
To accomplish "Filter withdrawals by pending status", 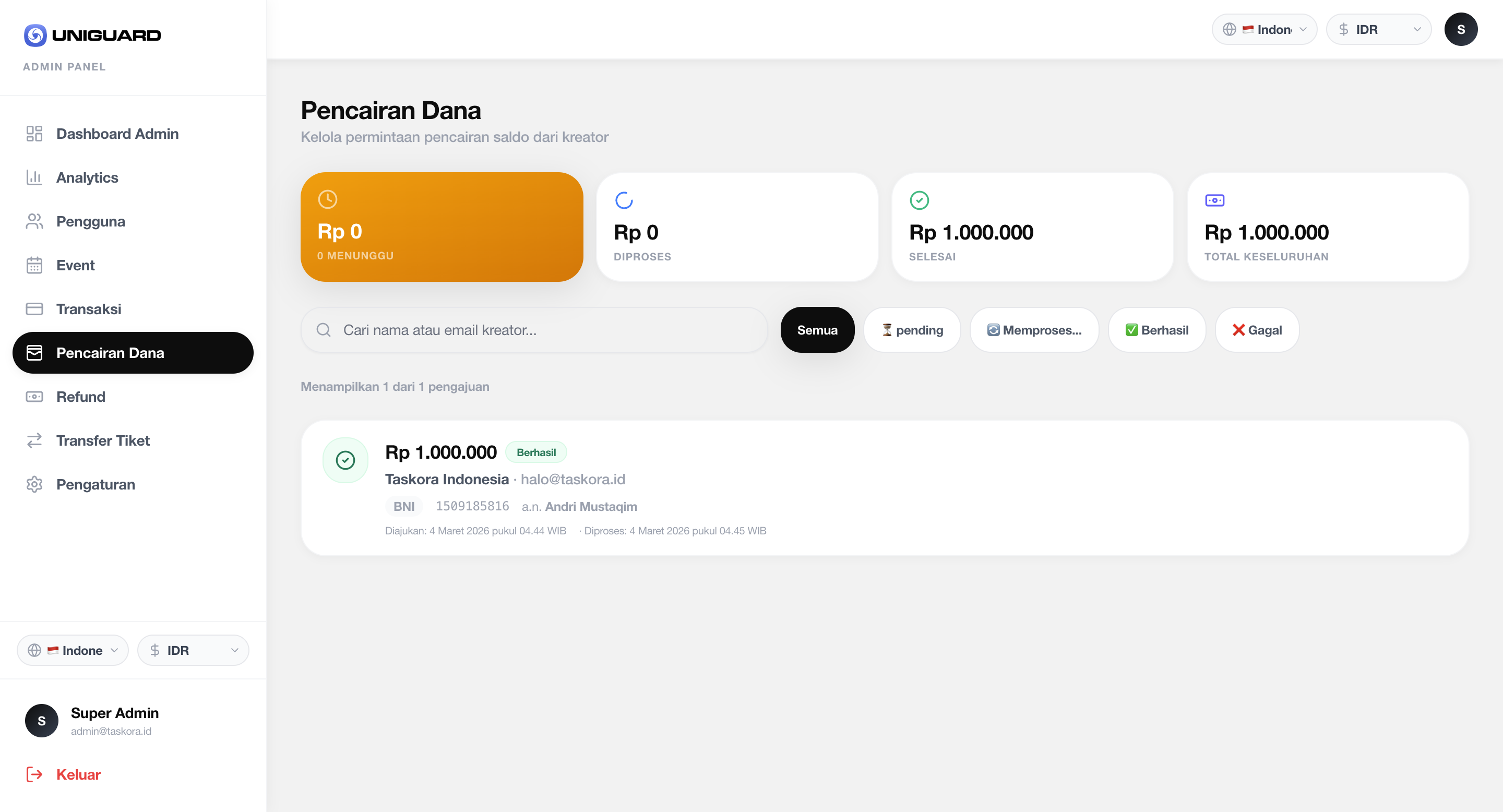I will (x=912, y=330).
